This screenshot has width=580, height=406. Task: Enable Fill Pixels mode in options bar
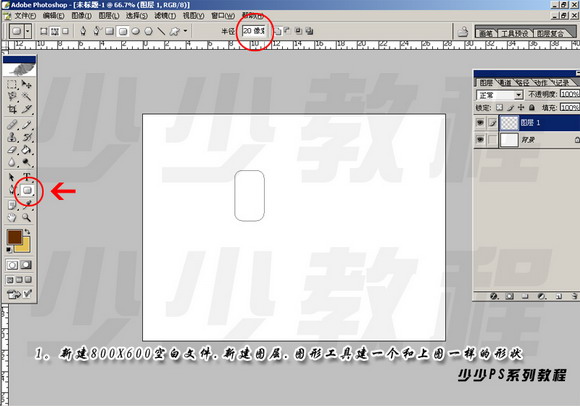[65, 31]
